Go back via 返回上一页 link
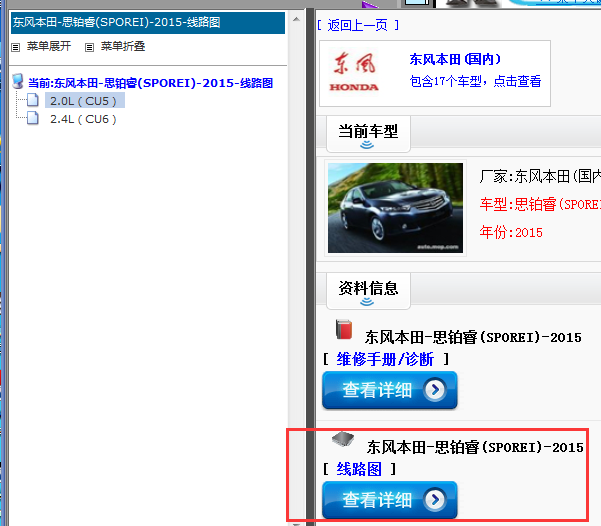The width and height of the screenshot is (601, 526). 358,25
